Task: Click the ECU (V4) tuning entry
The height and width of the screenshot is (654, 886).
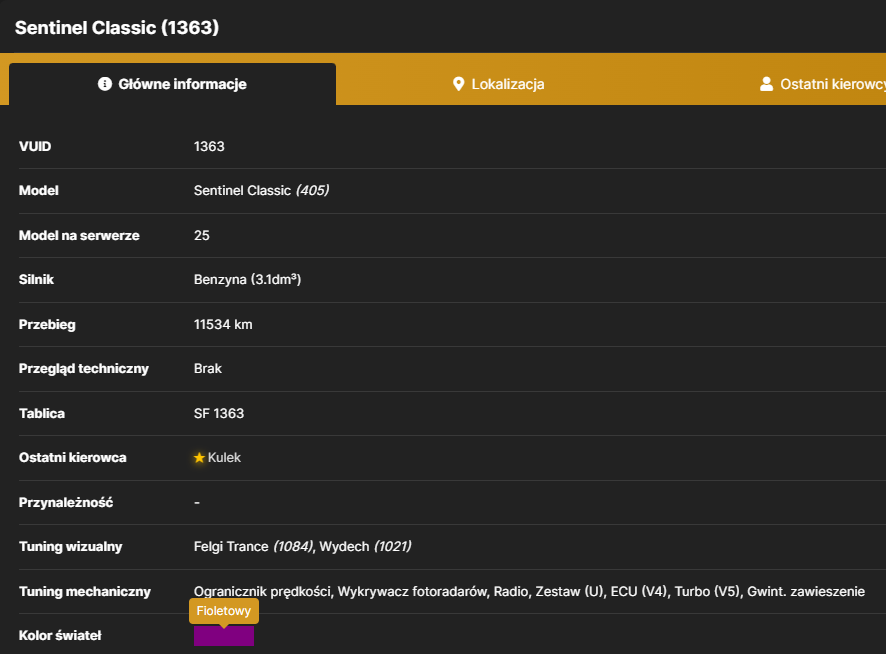Action: pos(640,591)
